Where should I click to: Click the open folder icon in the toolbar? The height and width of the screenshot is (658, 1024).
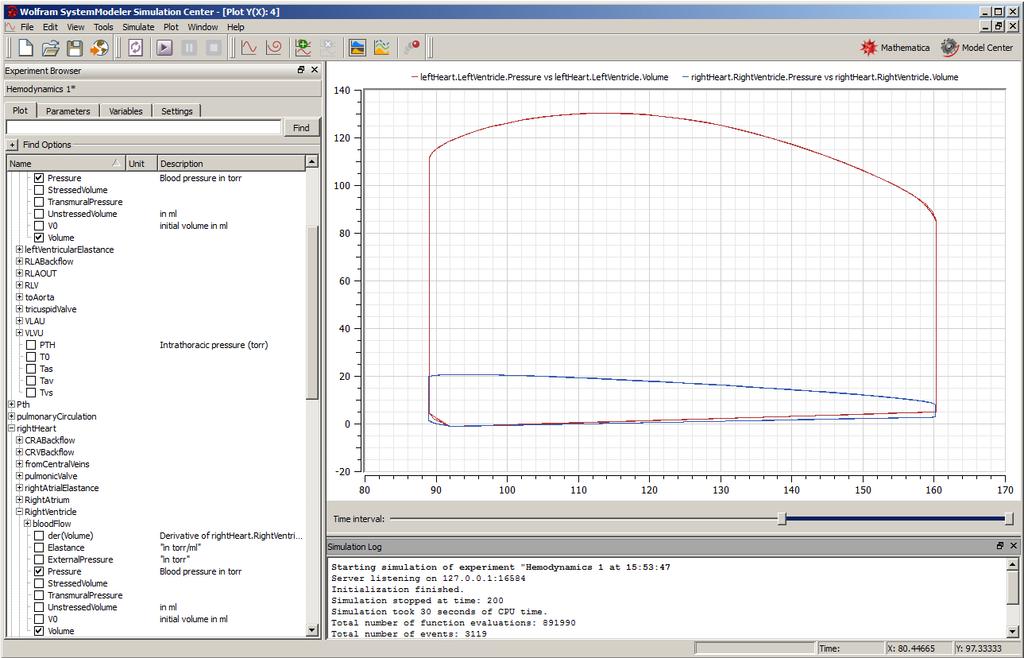coord(50,48)
